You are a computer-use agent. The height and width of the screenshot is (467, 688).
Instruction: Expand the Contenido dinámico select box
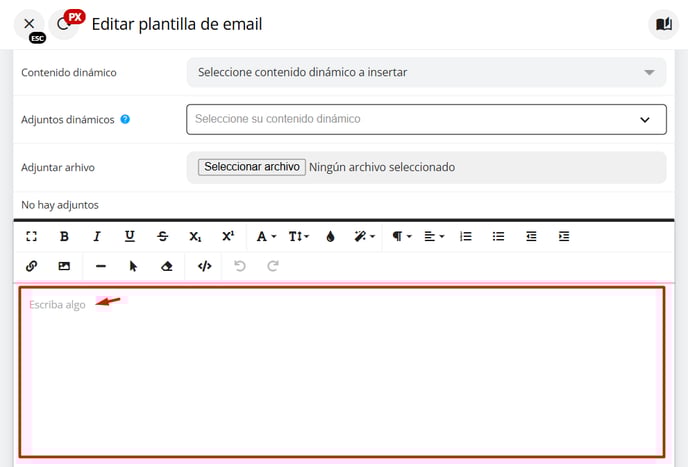tap(426, 72)
